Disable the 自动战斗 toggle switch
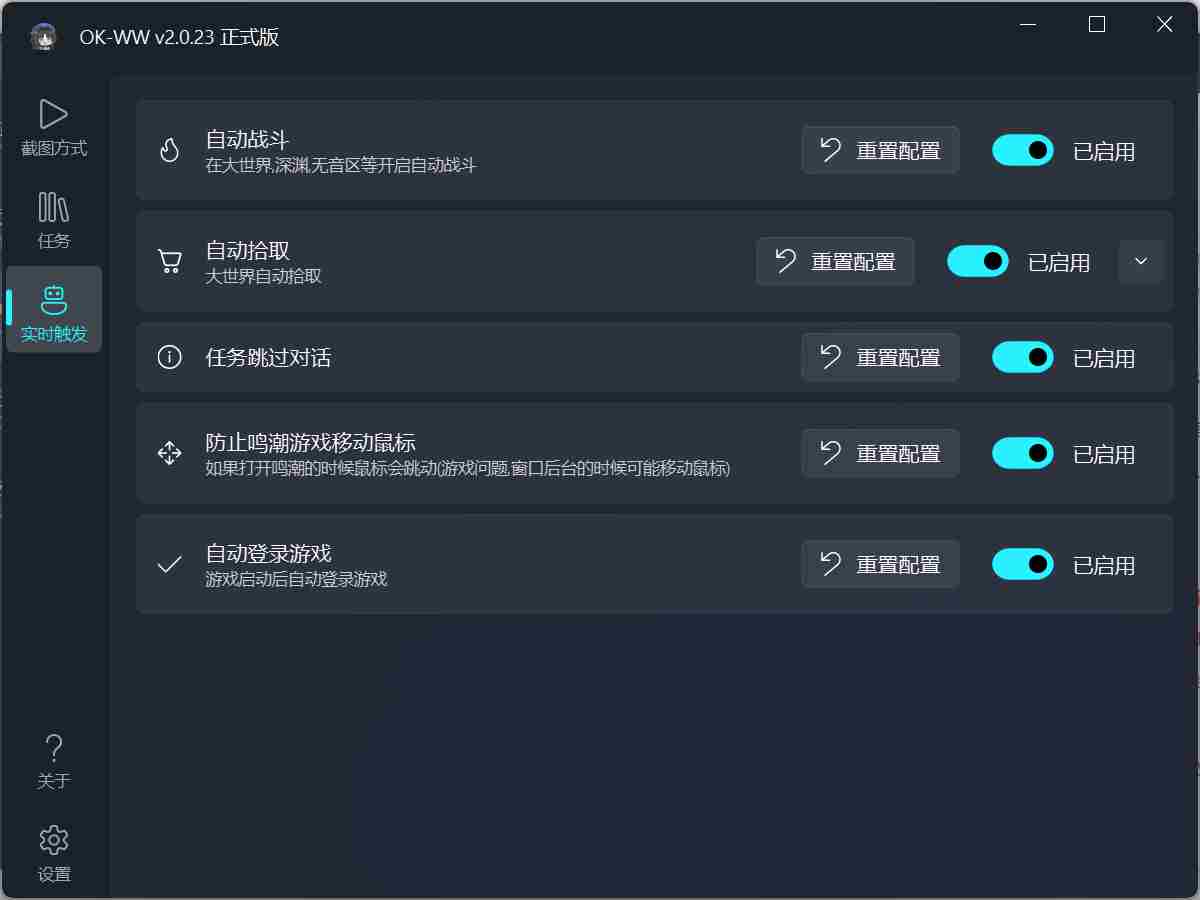1200x900 pixels. point(1023,150)
